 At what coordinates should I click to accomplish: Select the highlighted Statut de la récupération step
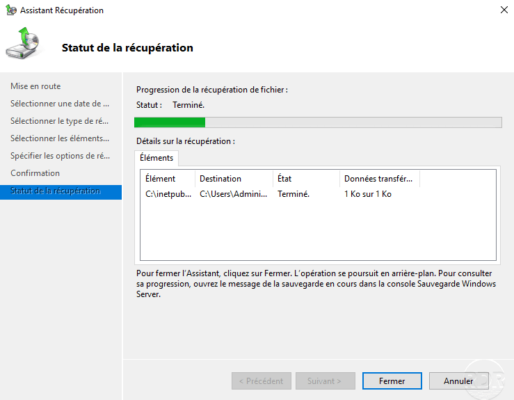coord(61,192)
